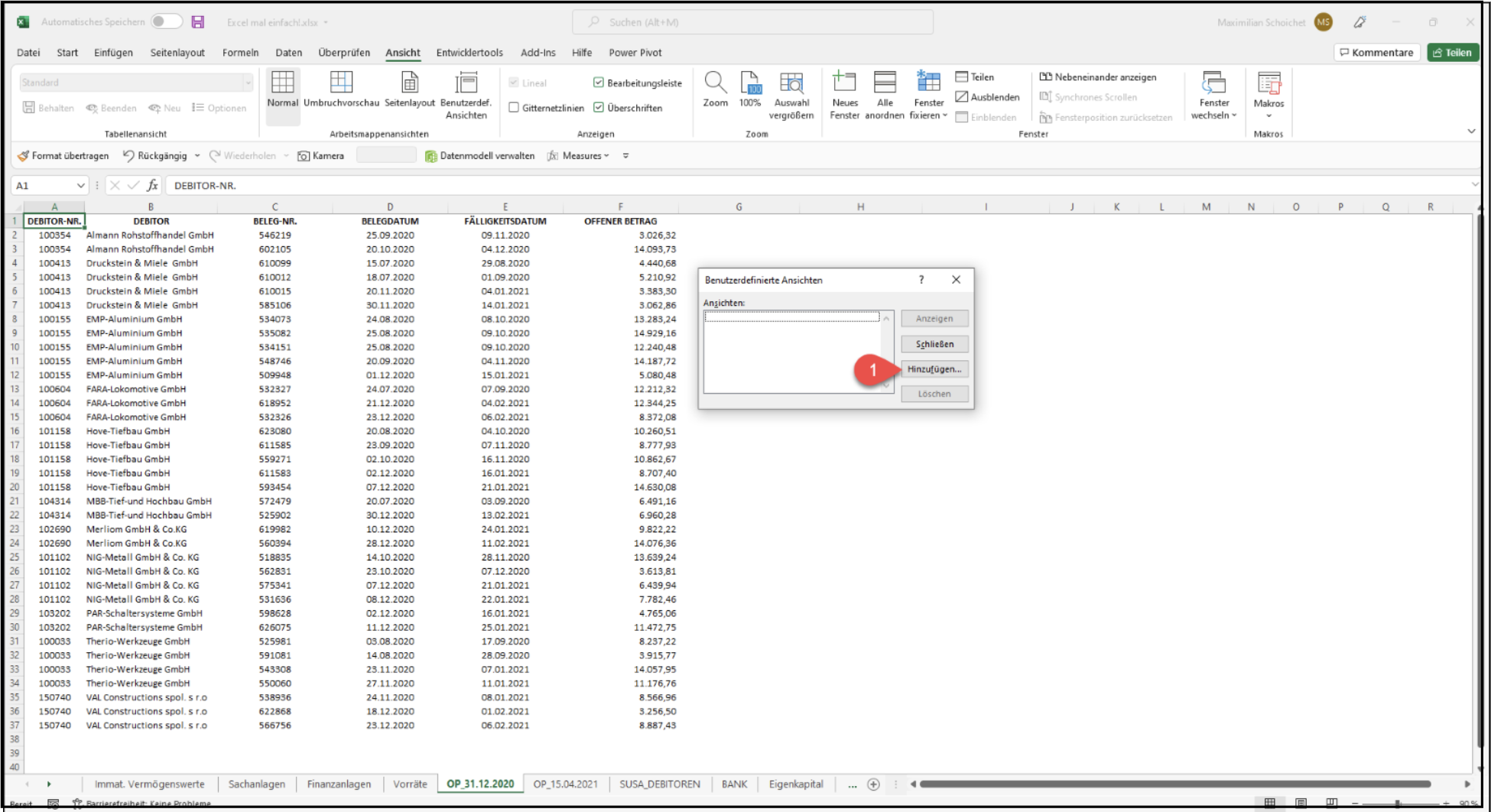The height and width of the screenshot is (812, 1491).
Task: Click the Ansichten list box
Action: [x=798, y=352]
